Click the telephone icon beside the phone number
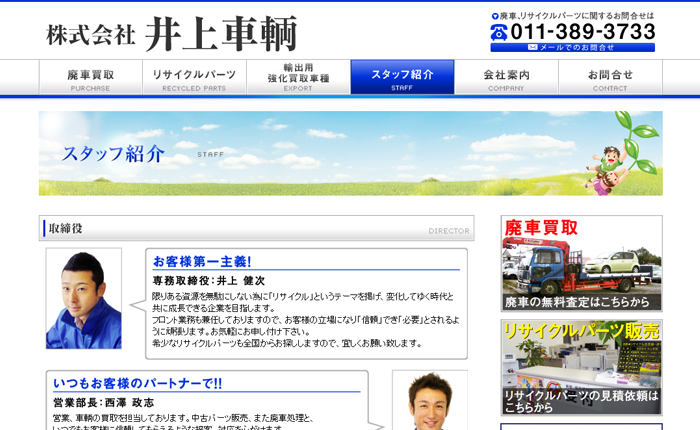This screenshot has width=700, height=430. (499, 32)
